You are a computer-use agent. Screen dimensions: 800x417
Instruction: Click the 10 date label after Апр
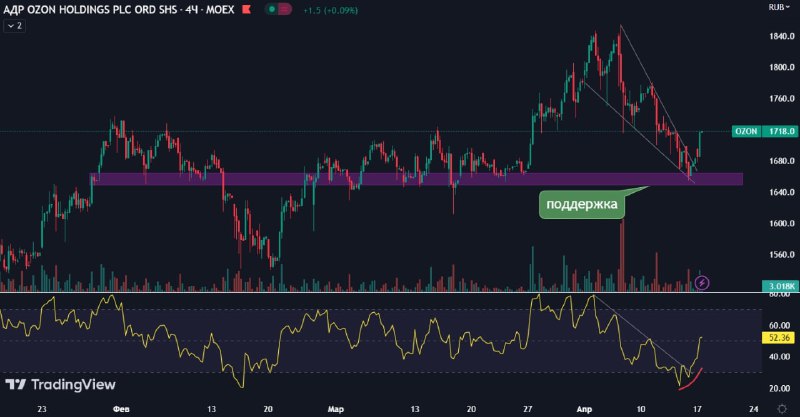click(x=641, y=409)
